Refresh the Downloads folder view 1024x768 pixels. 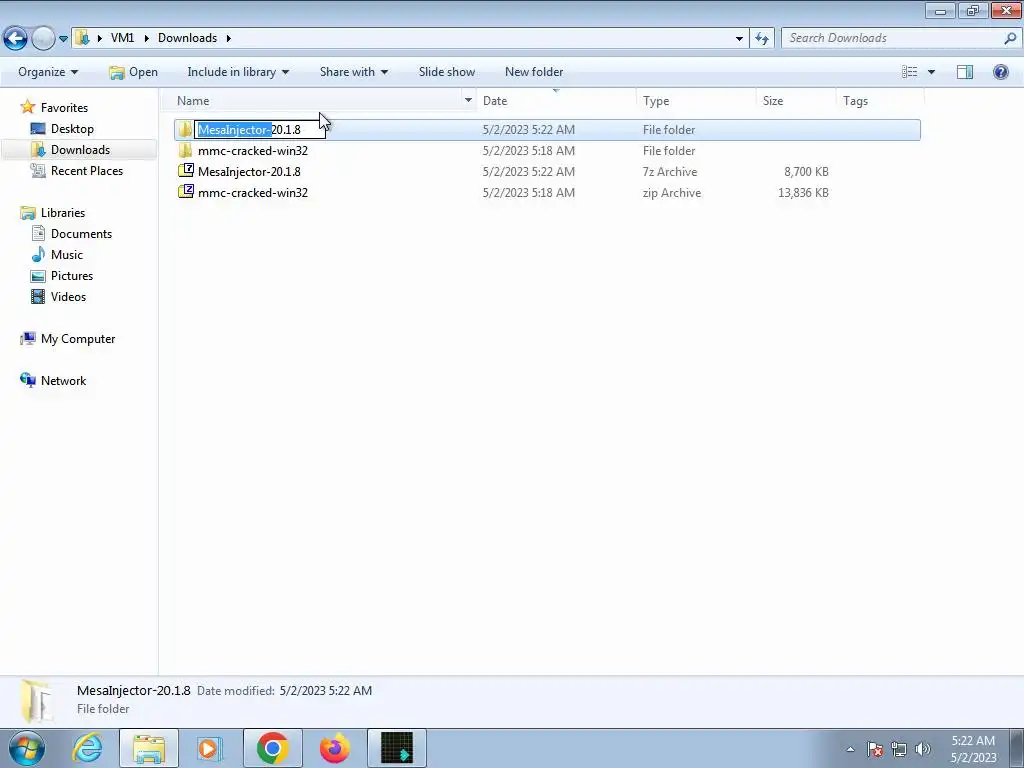point(762,39)
